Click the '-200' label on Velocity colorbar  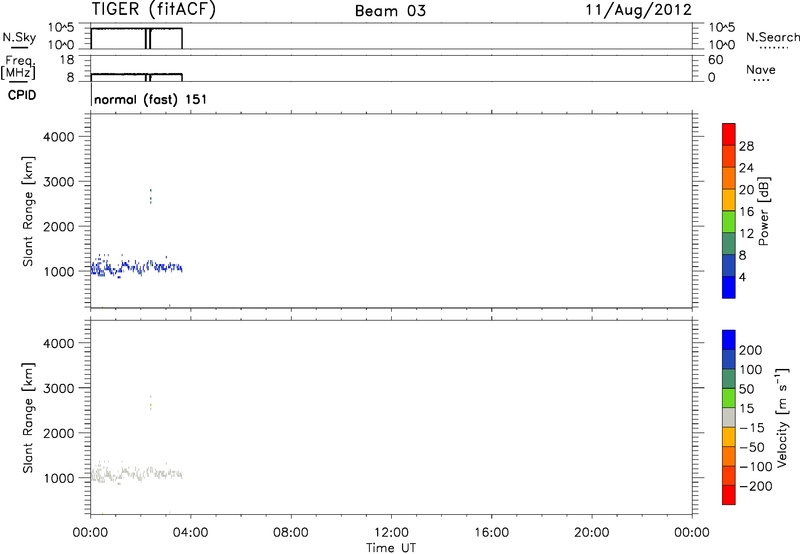tap(756, 486)
